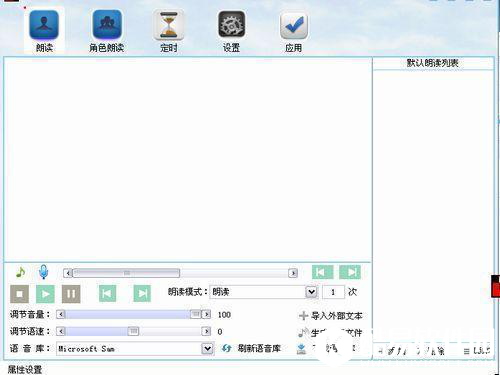Click the 调节音量 volume slider thumb
This screenshot has height=375, width=500.
196,314
